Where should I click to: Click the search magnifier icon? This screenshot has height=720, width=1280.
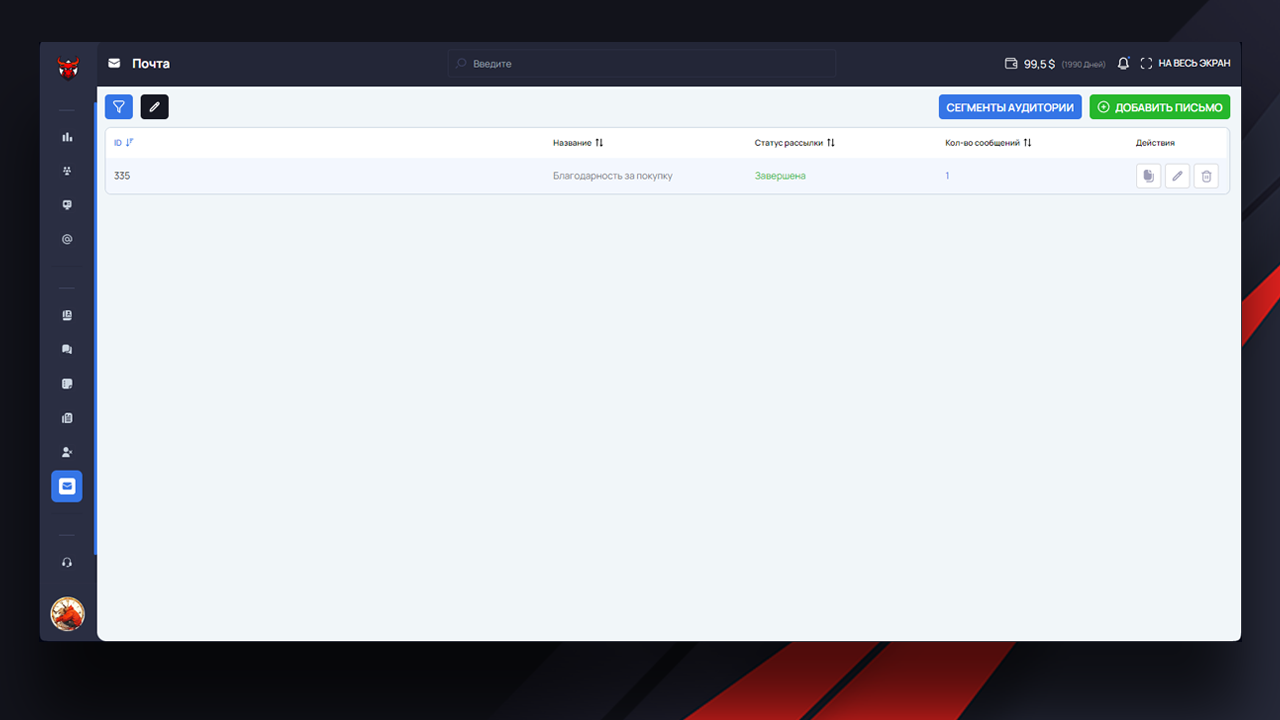coord(461,63)
